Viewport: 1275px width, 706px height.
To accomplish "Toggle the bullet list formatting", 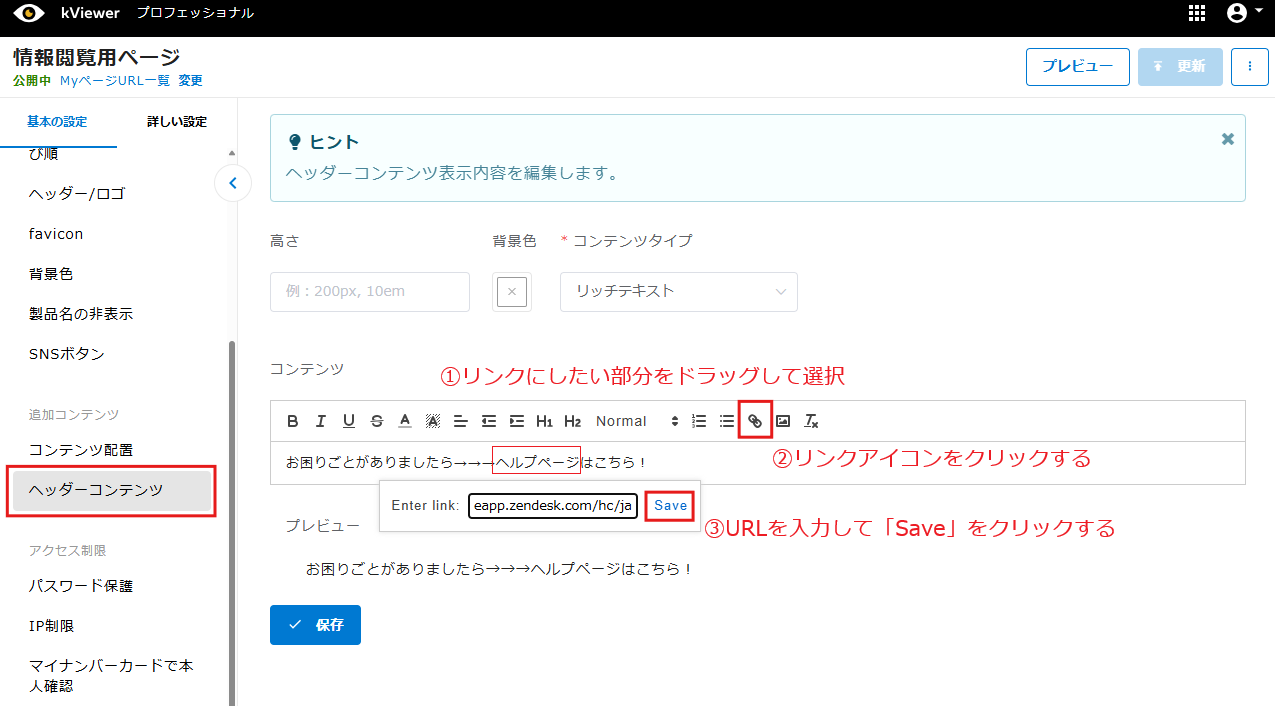I will tap(726, 420).
